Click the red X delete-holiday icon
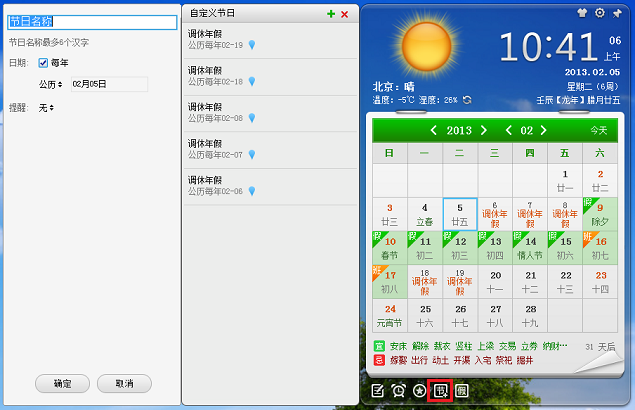Screen dimensions: 635x410 coord(345,15)
